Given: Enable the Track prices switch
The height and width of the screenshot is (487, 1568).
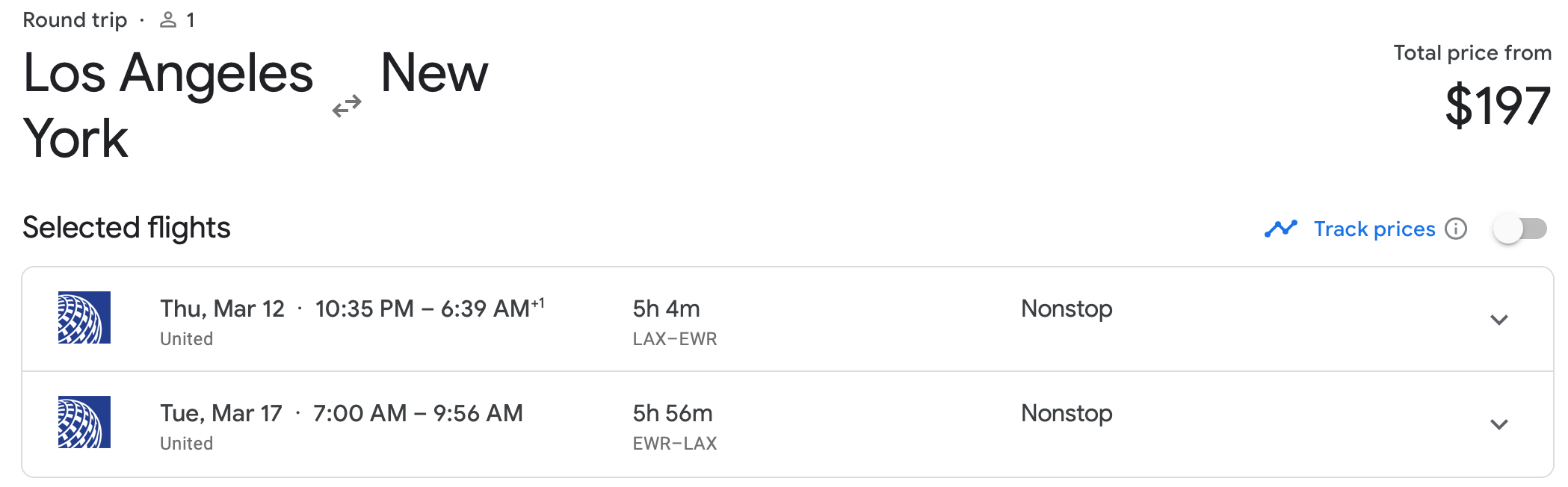Looking at the screenshot, I should point(1519,229).
